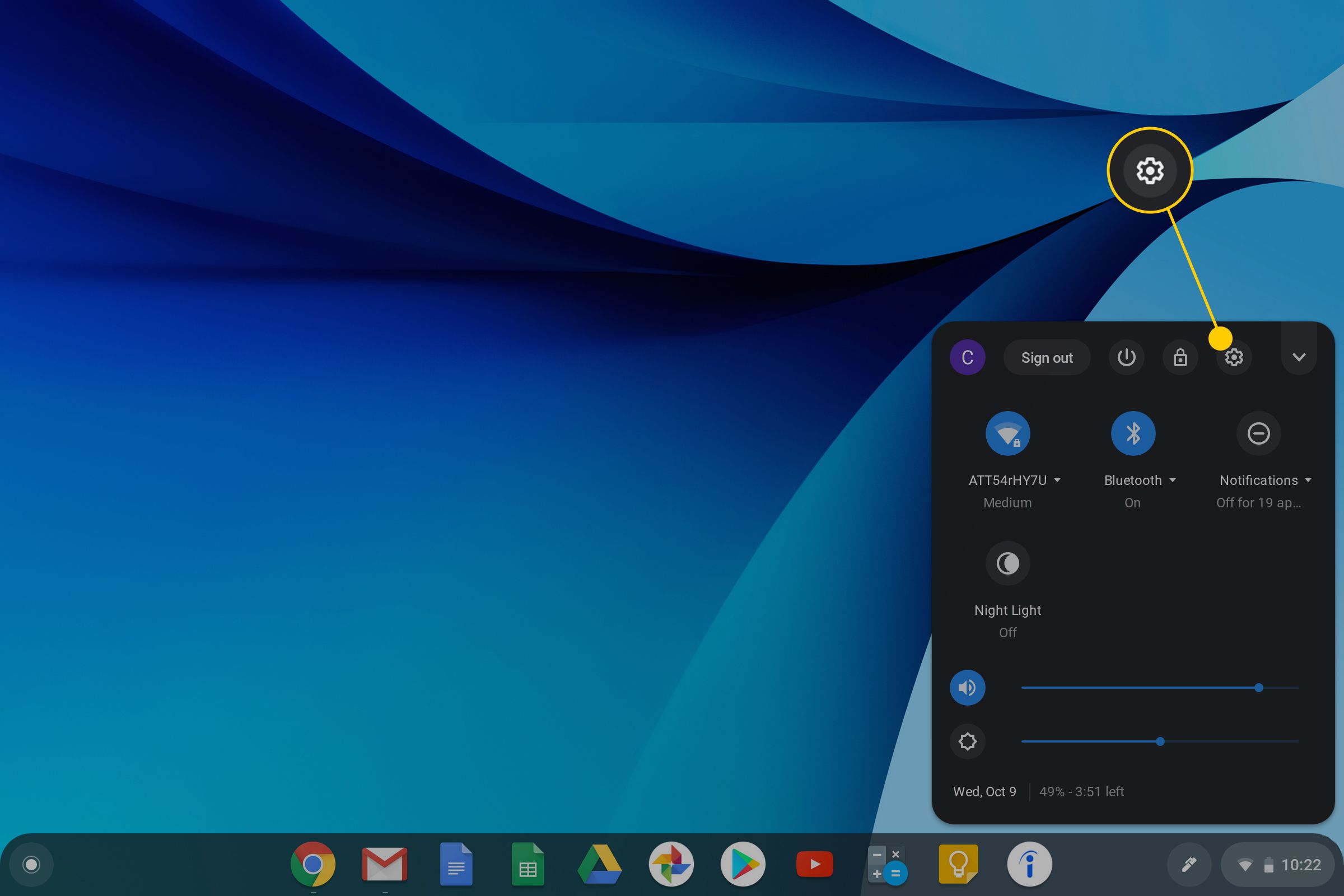Screen dimensions: 1344x896
Task: Click the volume speaker icon in taskbar
Action: [965, 689]
